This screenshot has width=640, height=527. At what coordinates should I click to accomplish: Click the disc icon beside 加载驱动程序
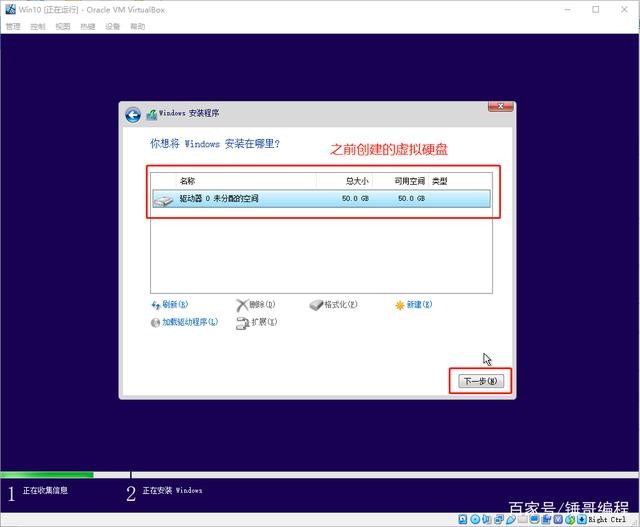(155, 322)
